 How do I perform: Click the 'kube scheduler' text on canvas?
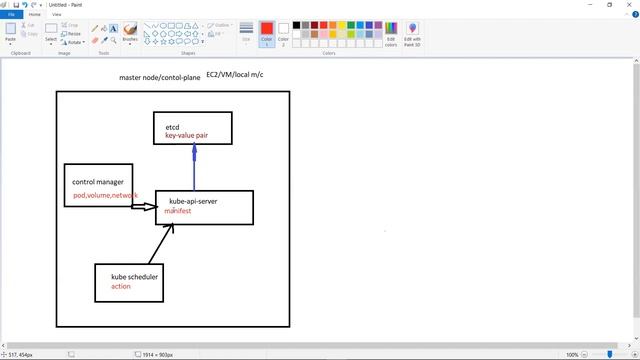(x=134, y=277)
